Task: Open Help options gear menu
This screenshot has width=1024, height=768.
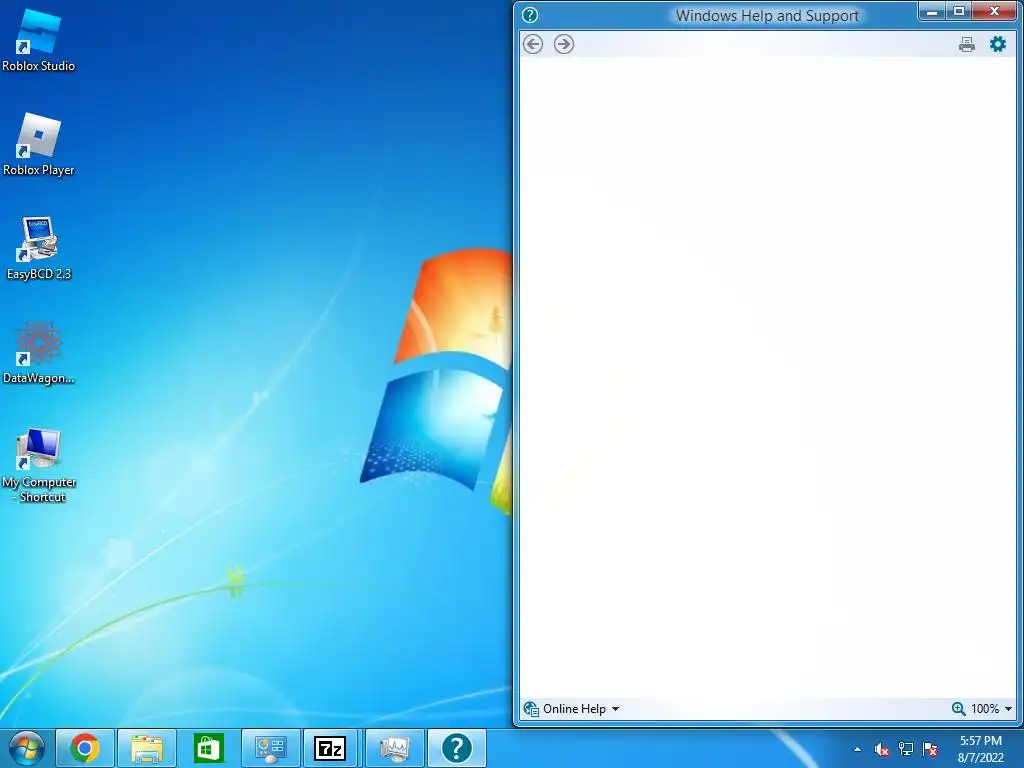Action: (x=998, y=44)
